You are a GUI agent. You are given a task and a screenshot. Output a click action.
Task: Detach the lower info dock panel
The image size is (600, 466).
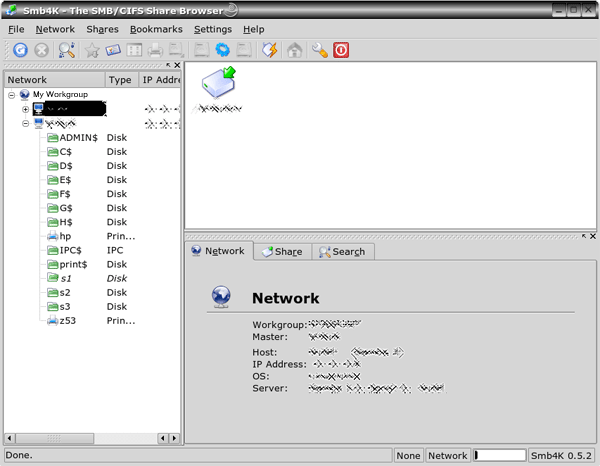584,236
